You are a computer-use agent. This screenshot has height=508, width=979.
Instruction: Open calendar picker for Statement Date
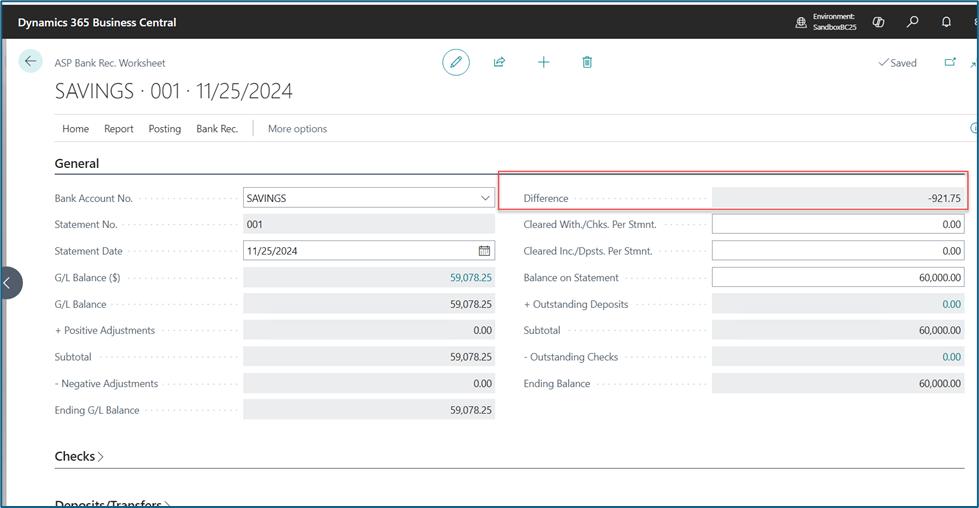click(484, 251)
